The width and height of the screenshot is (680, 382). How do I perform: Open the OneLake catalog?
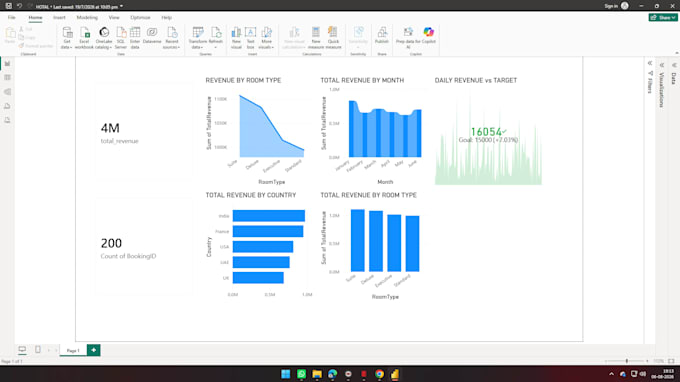(104, 38)
